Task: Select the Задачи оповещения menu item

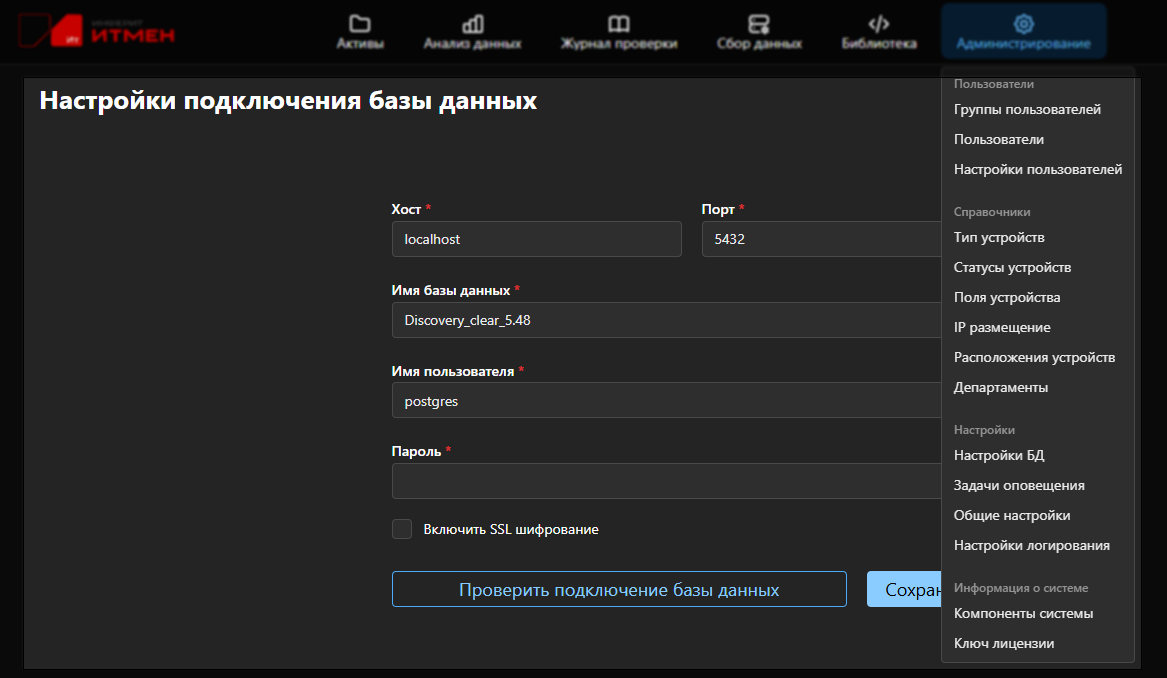Action: pos(1019,485)
